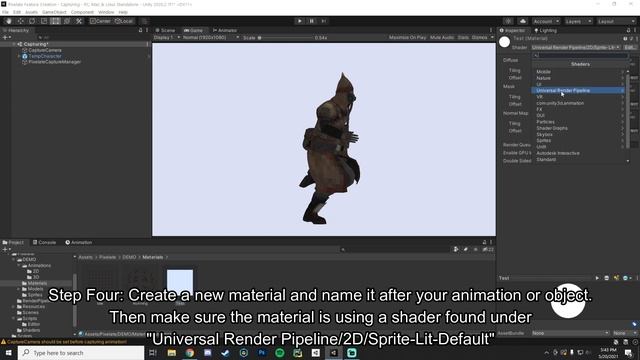
Task: Select the Materials folder in Project tree
Action: [x=37, y=283]
